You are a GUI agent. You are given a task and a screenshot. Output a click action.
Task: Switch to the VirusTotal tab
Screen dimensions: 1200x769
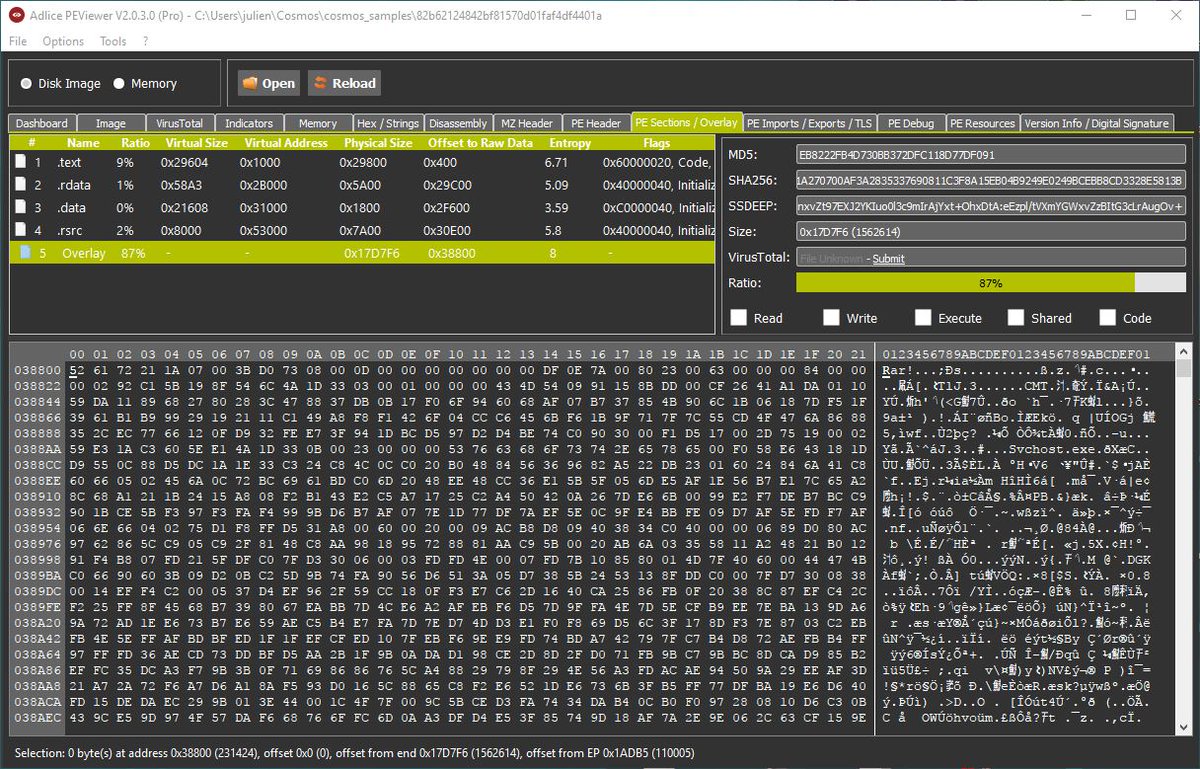coord(179,123)
